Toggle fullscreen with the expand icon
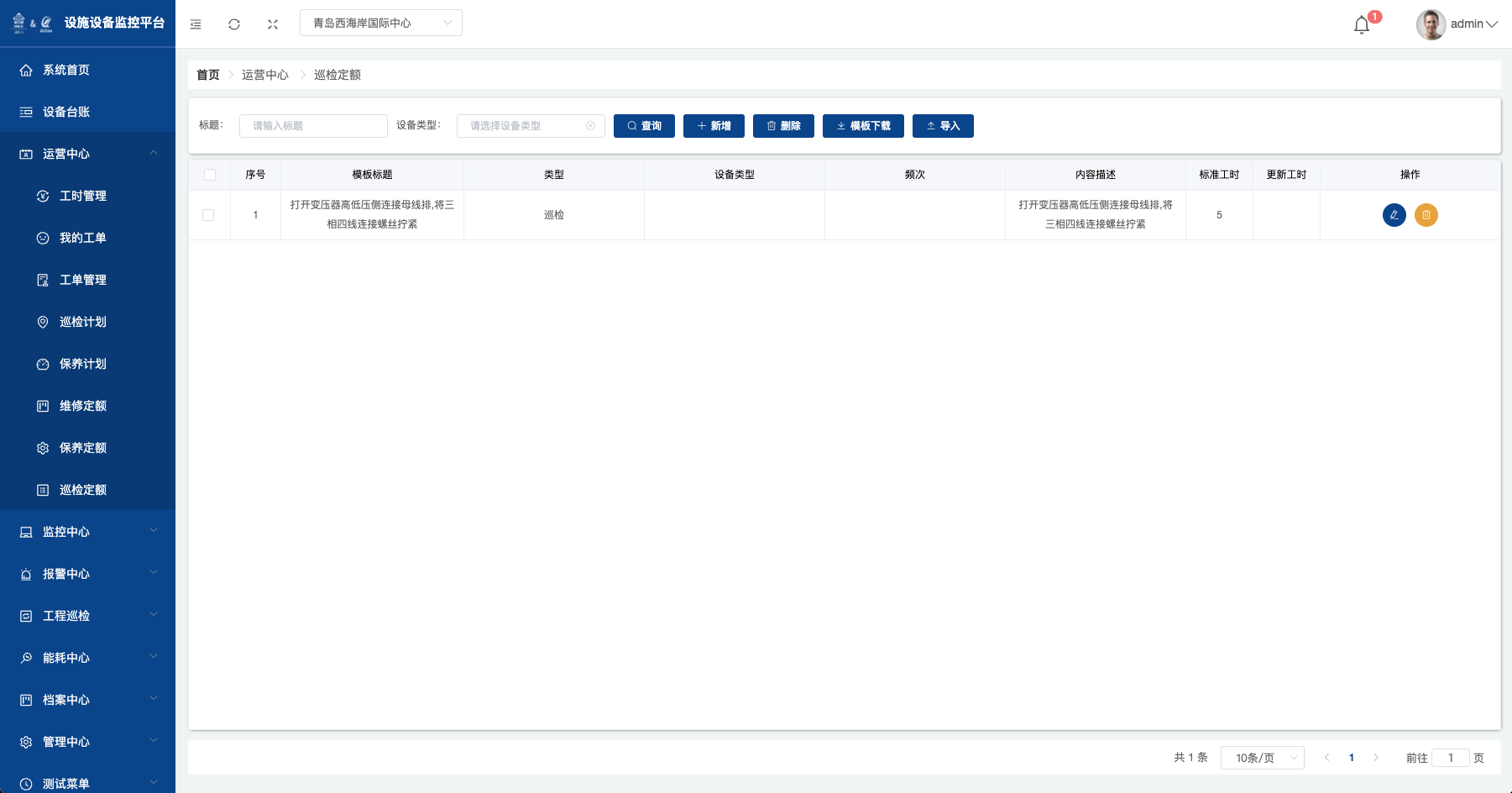The image size is (1512, 793). (273, 24)
